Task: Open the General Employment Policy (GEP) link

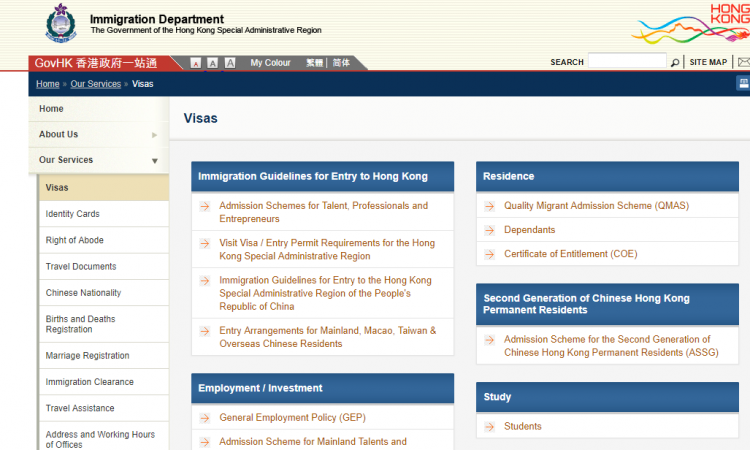Action: click(290, 418)
